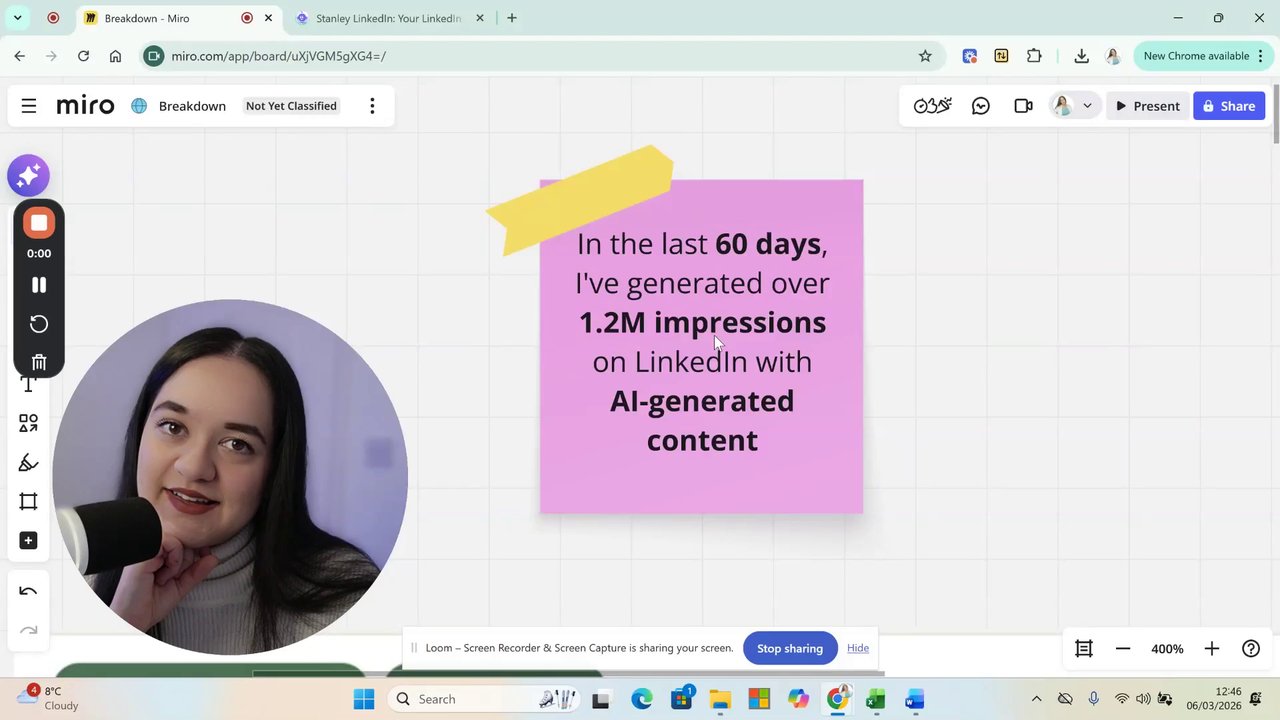The width and height of the screenshot is (1280, 720).
Task: Open a new Chrome tab
Action: pyautogui.click(x=512, y=18)
